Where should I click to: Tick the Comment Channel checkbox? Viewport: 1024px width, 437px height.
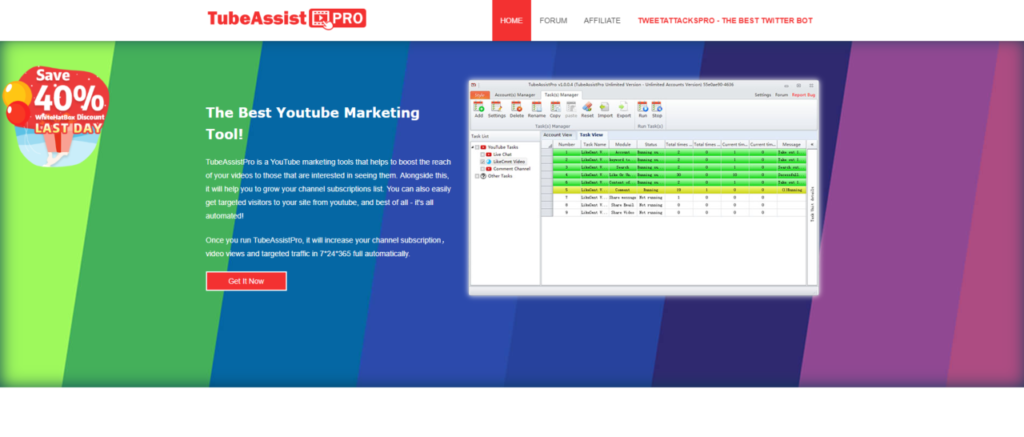[483, 169]
